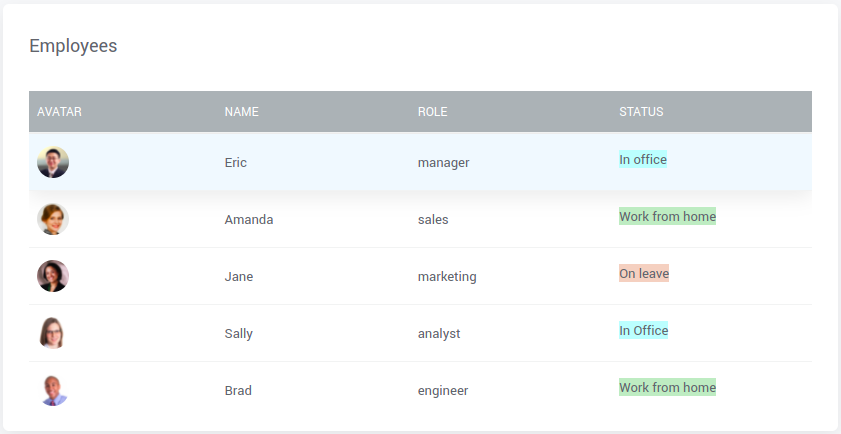This screenshot has width=841, height=434.
Task: Click the engineer role cell
Action: (443, 391)
